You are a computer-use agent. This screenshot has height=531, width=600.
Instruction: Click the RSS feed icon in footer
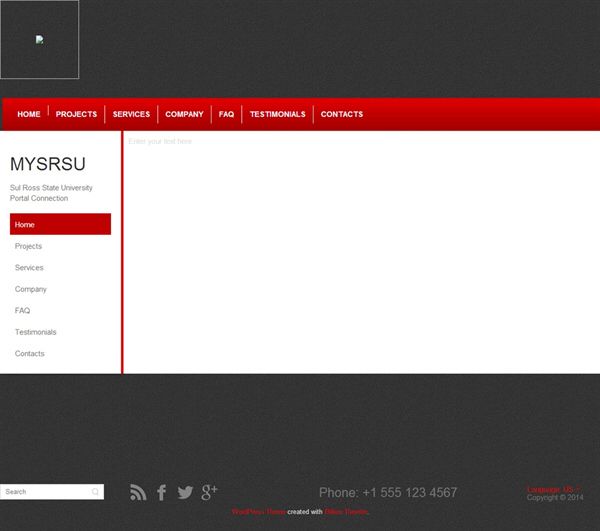coord(138,492)
